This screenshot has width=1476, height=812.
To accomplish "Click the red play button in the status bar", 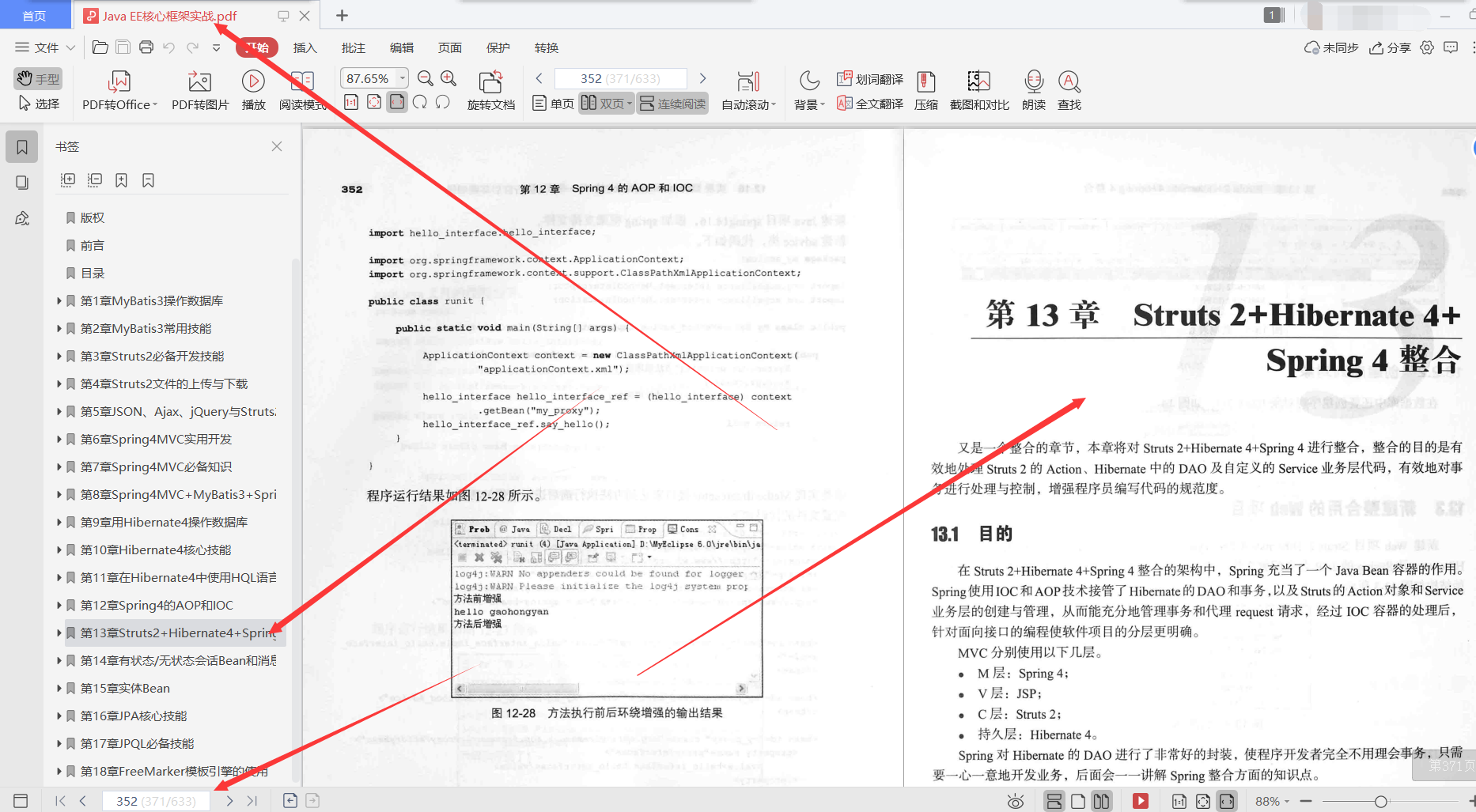I will point(1141,802).
